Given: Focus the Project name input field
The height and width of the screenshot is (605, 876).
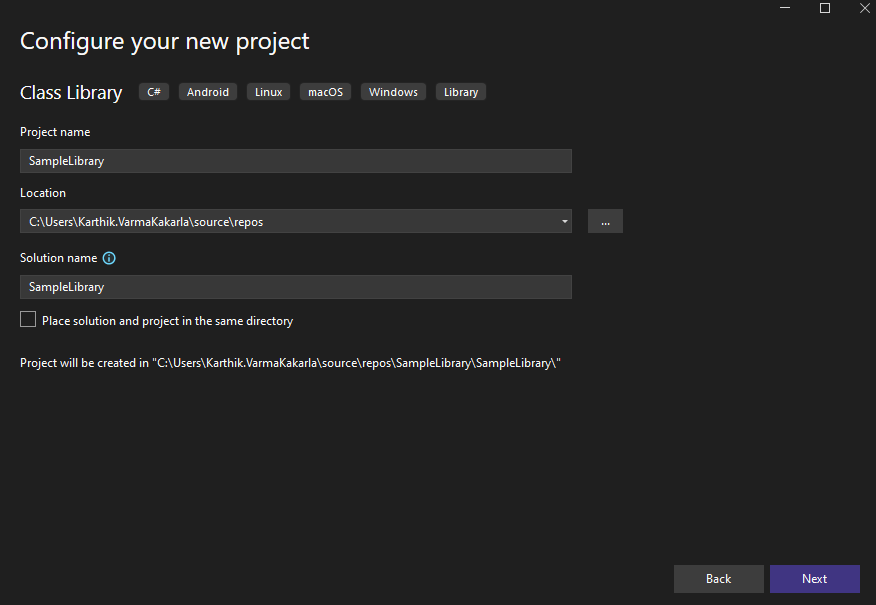Looking at the screenshot, I should [x=296, y=161].
